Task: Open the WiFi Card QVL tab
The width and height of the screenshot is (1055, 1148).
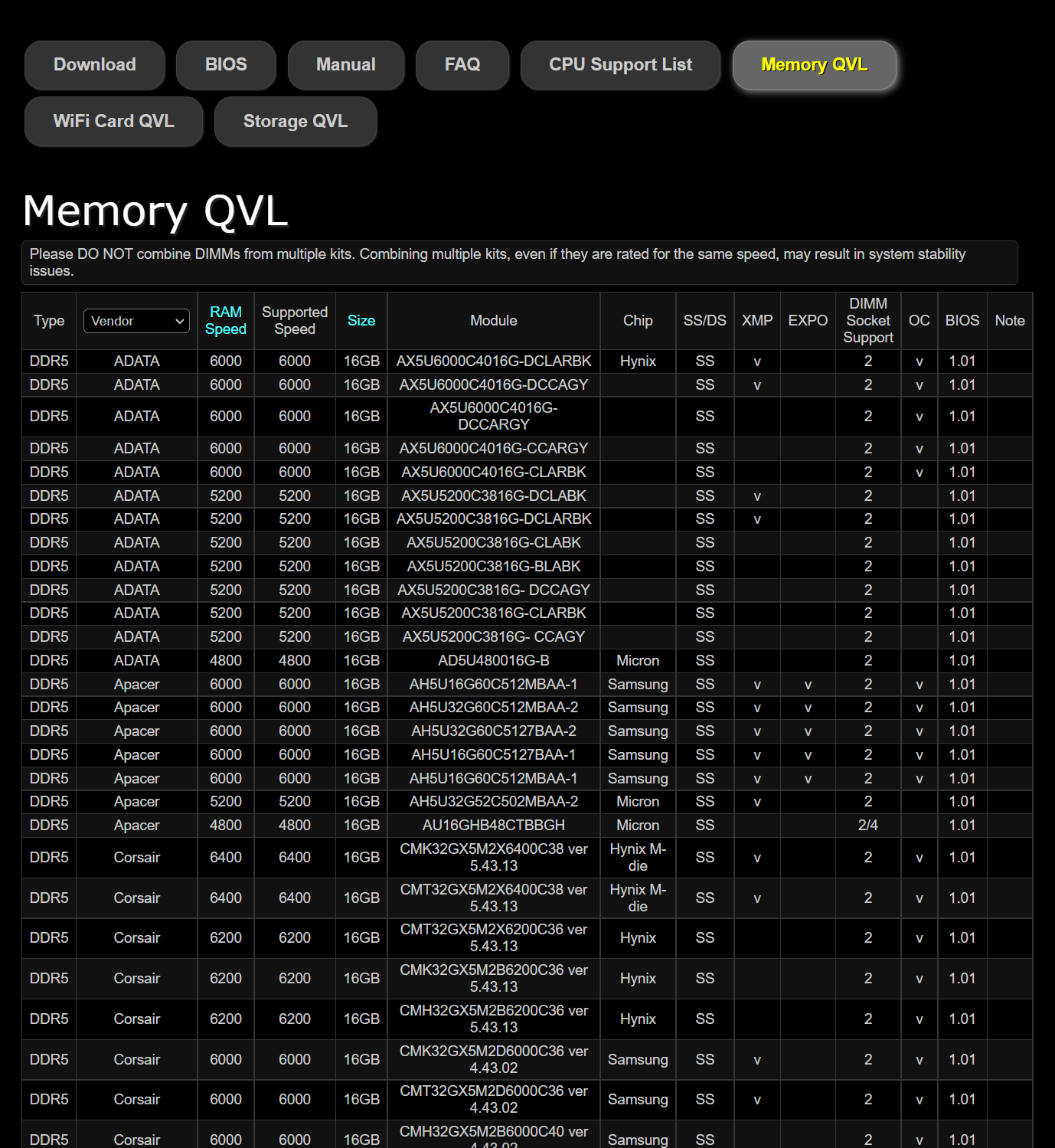Action: click(114, 122)
